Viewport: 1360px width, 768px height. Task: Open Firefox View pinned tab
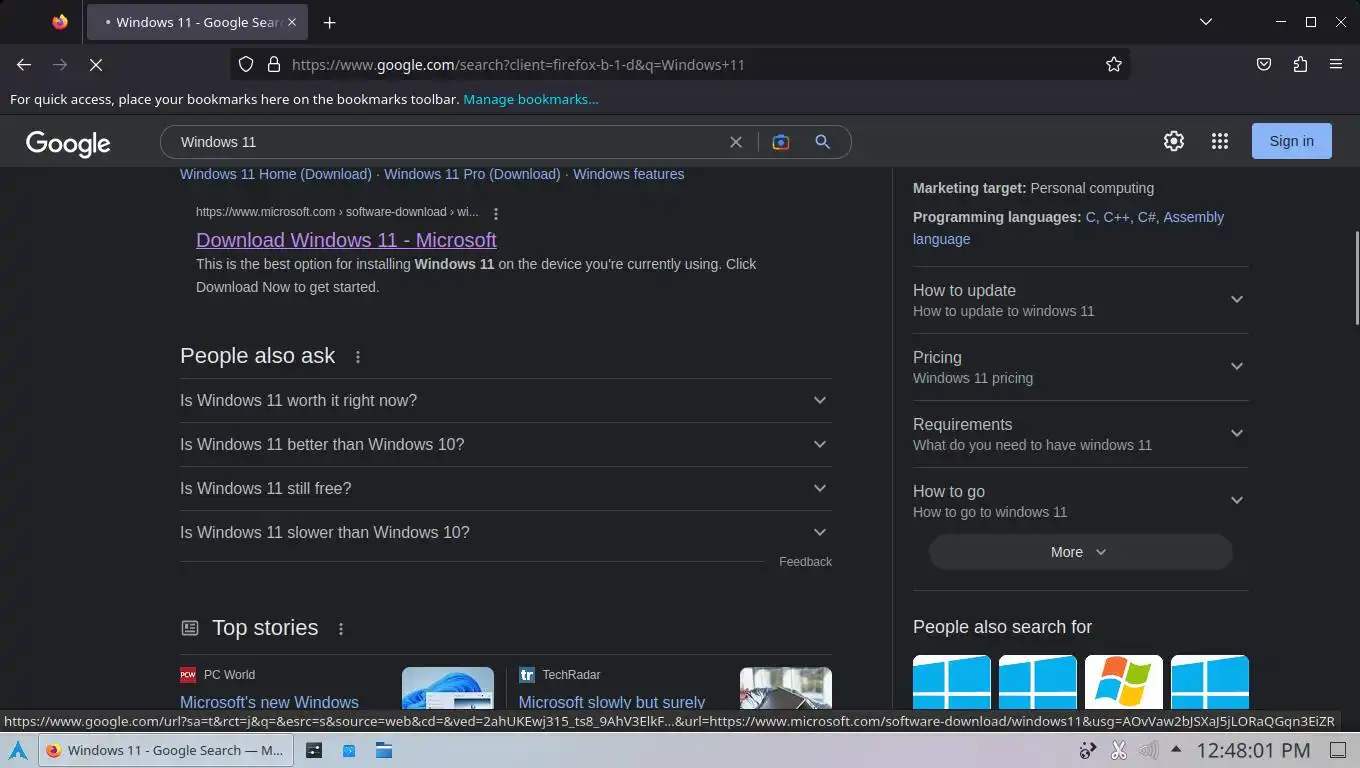tap(60, 22)
